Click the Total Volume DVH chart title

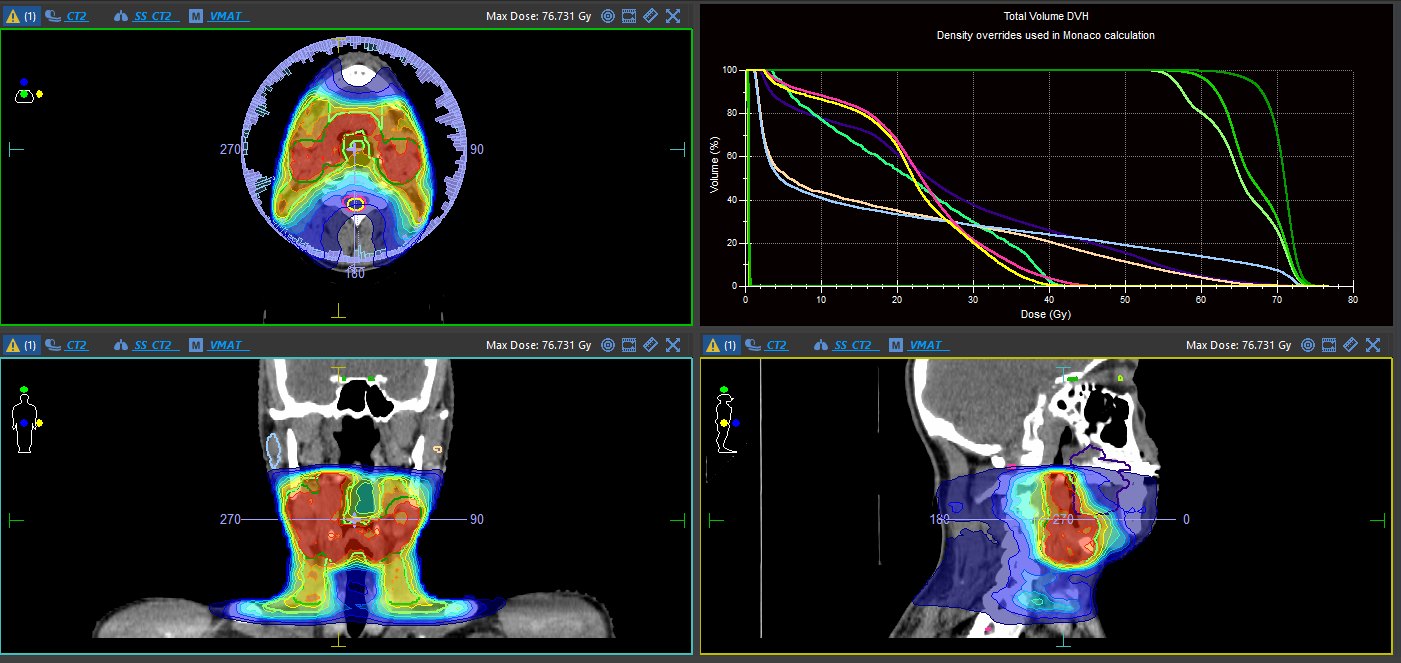coord(1045,17)
